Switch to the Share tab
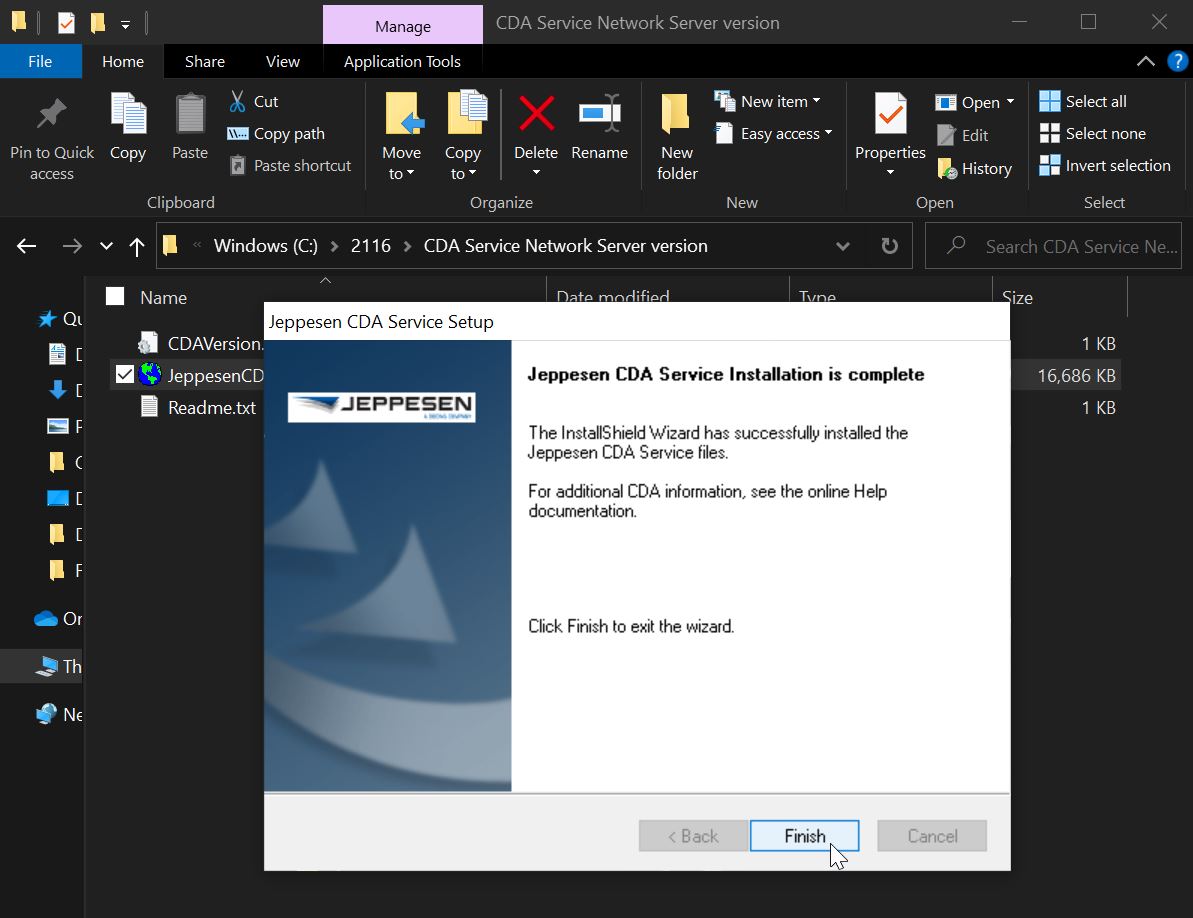1193x918 pixels. point(204,61)
